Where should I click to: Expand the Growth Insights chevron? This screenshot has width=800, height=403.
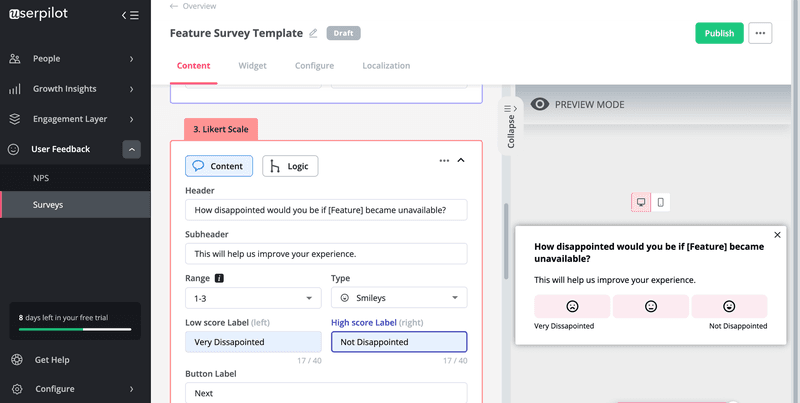click(x=132, y=89)
